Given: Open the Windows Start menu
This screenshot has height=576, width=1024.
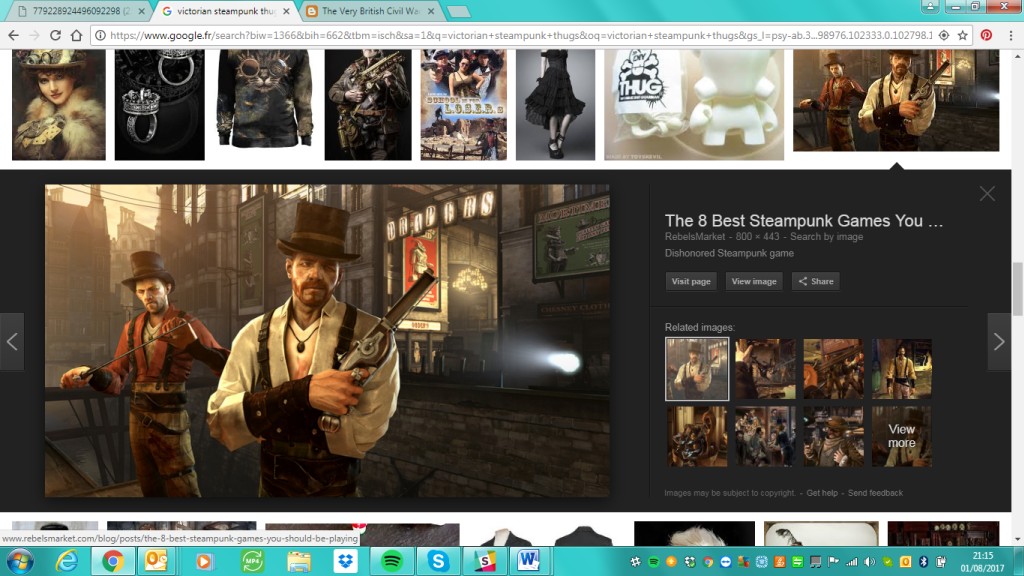Looking at the screenshot, I should click(x=20, y=561).
